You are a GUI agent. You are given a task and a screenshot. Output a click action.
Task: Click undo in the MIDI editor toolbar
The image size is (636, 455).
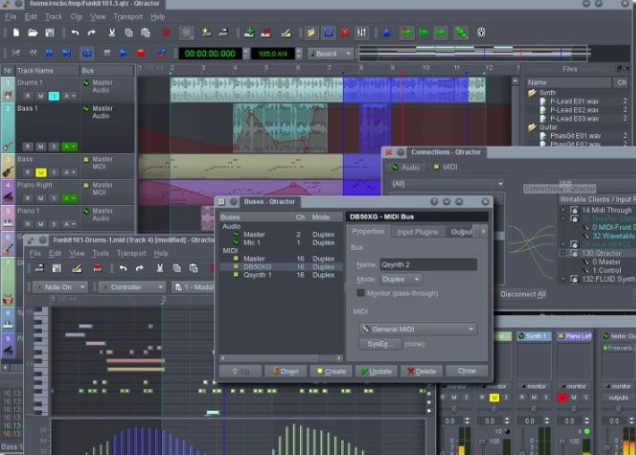point(123,268)
